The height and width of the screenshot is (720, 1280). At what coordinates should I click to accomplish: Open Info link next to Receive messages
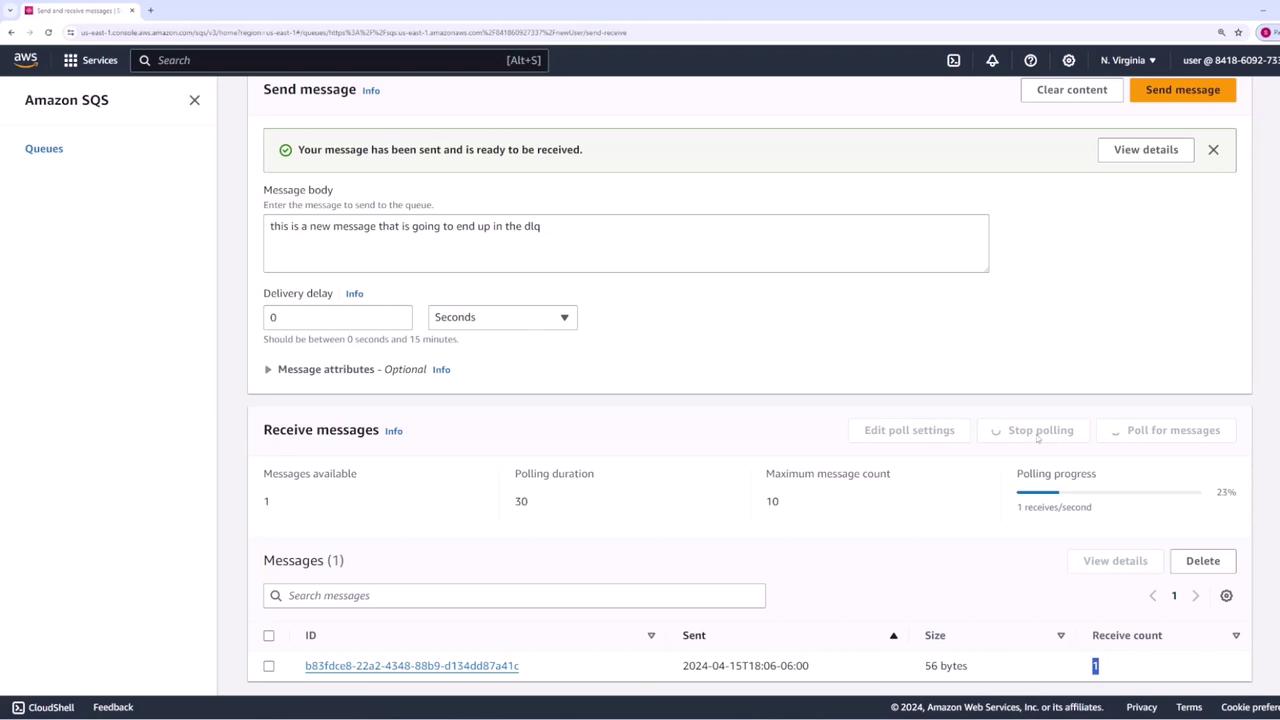pyautogui.click(x=394, y=432)
